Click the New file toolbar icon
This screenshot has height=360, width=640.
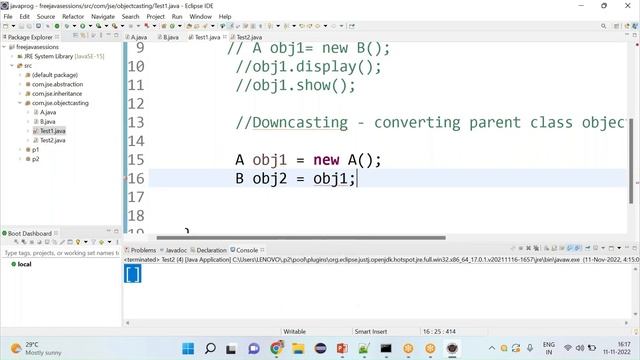click(6, 26)
